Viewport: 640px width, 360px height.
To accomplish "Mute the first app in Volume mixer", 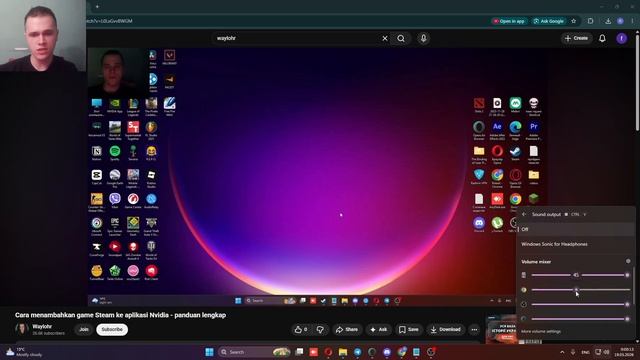I will pos(524,275).
